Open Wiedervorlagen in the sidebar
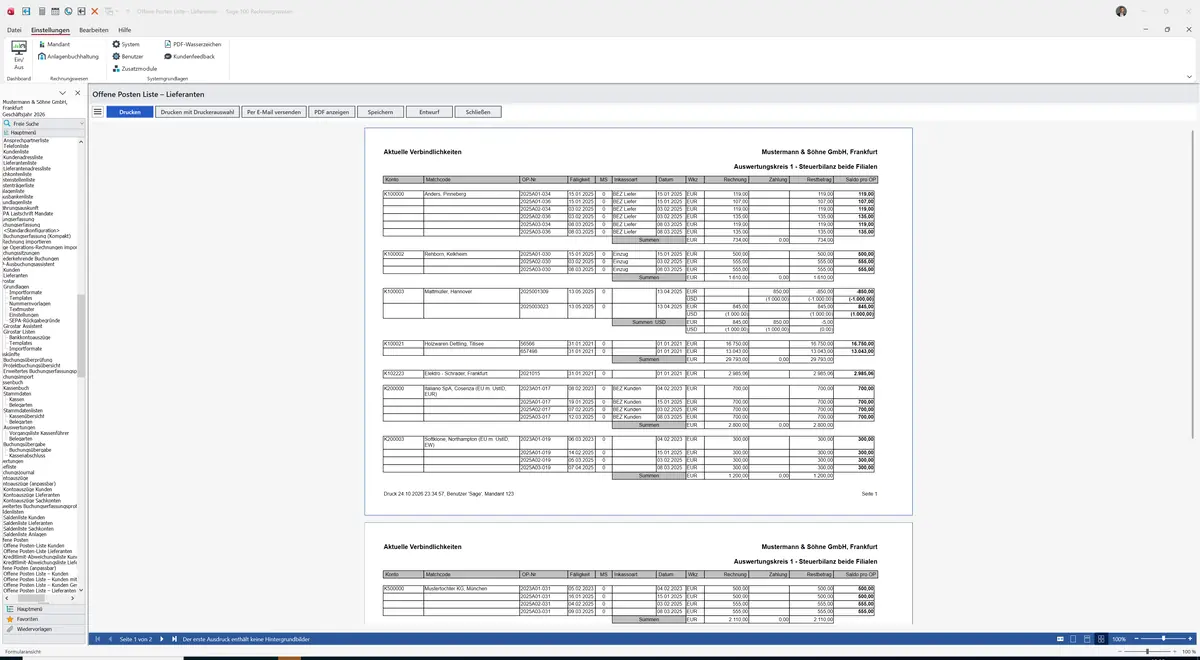This screenshot has width=1200, height=660. click(x=43, y=630)
